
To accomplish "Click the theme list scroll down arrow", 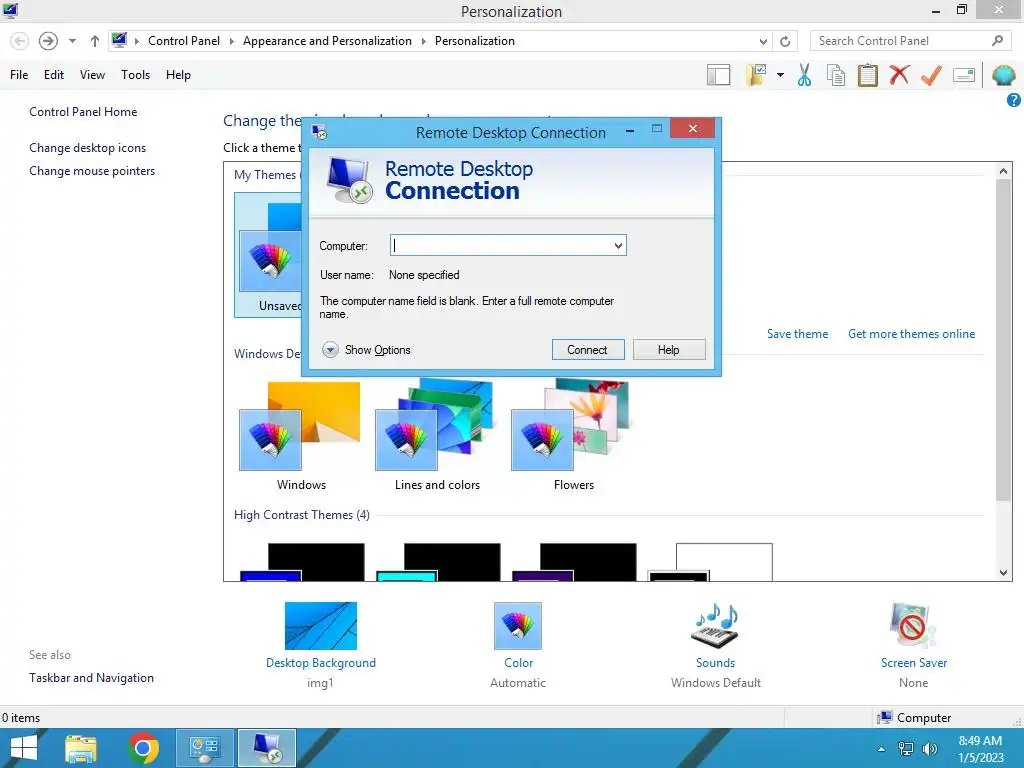I will point(1003,573).
